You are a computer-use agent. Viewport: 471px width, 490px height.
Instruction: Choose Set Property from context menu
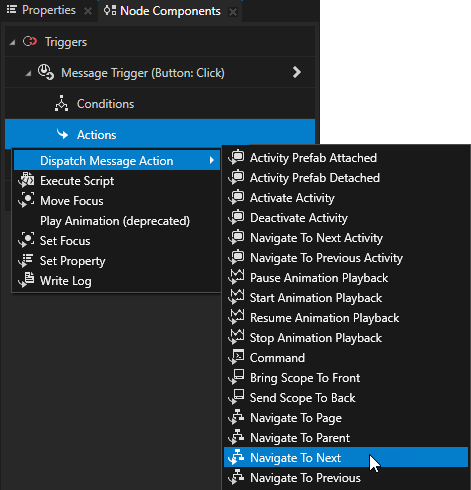[x=117, y=261]
